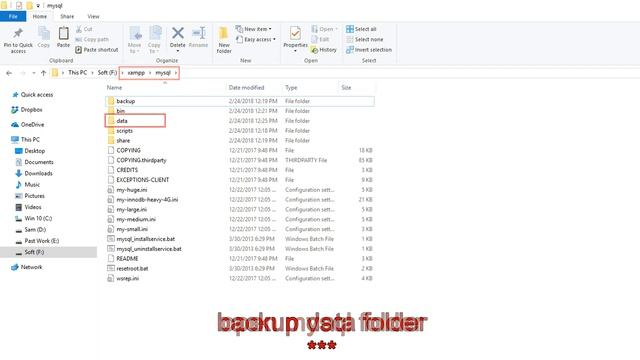Open the File menu tab

[13, 16]
